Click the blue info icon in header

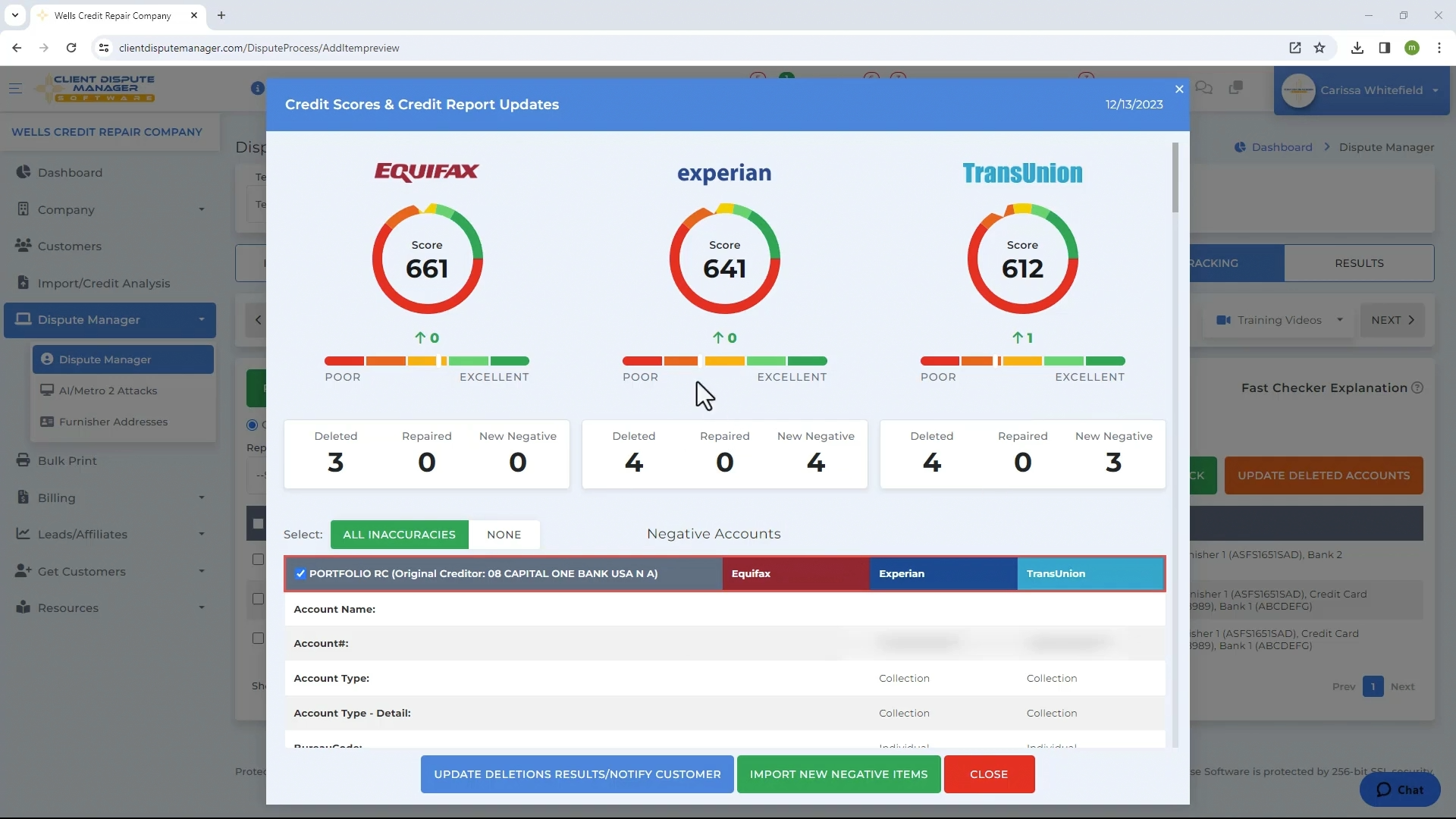[x=257, y=88]
